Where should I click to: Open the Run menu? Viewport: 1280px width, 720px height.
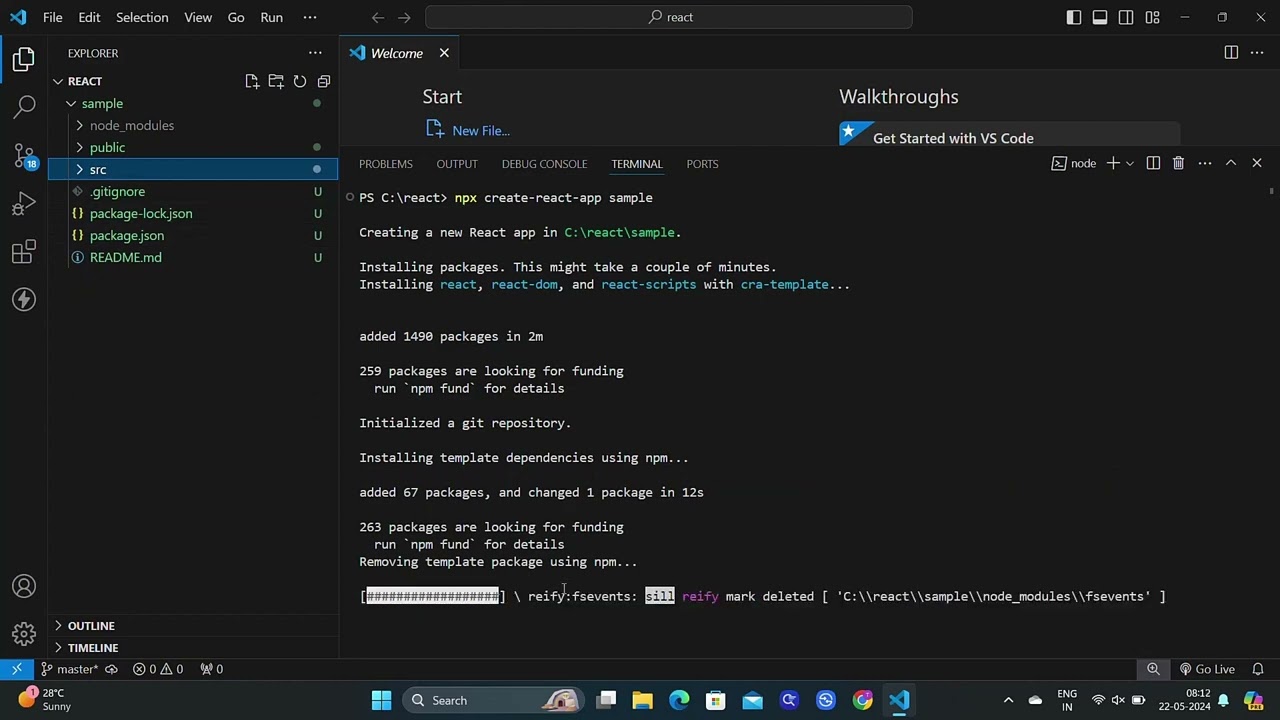271,17
